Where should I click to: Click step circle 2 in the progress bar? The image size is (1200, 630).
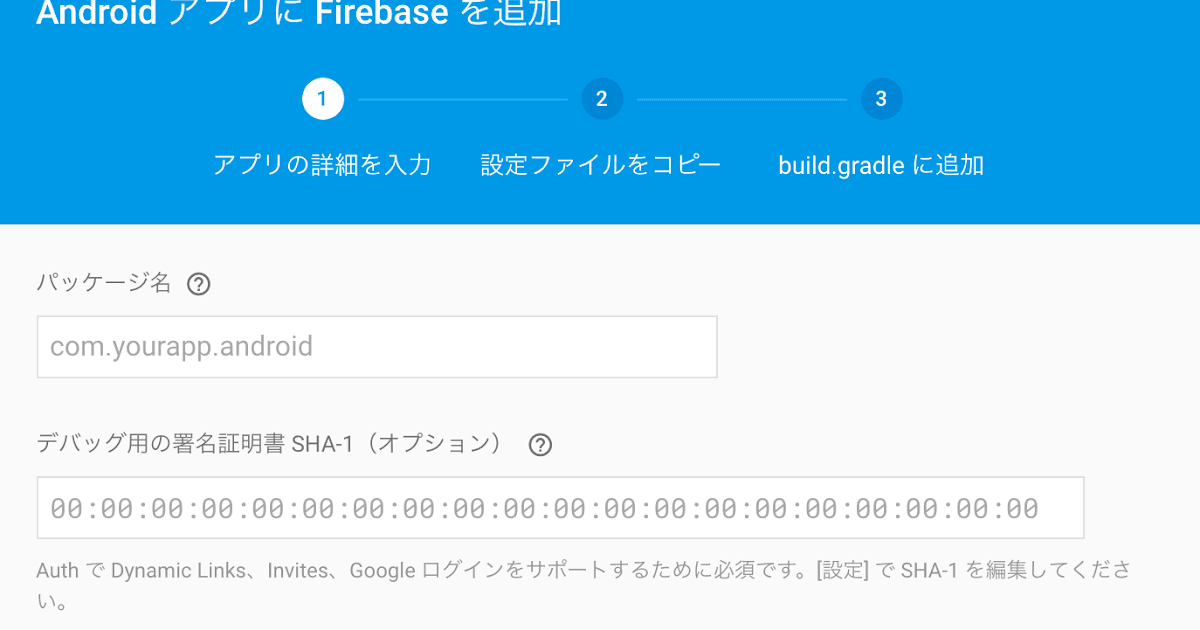601,98
